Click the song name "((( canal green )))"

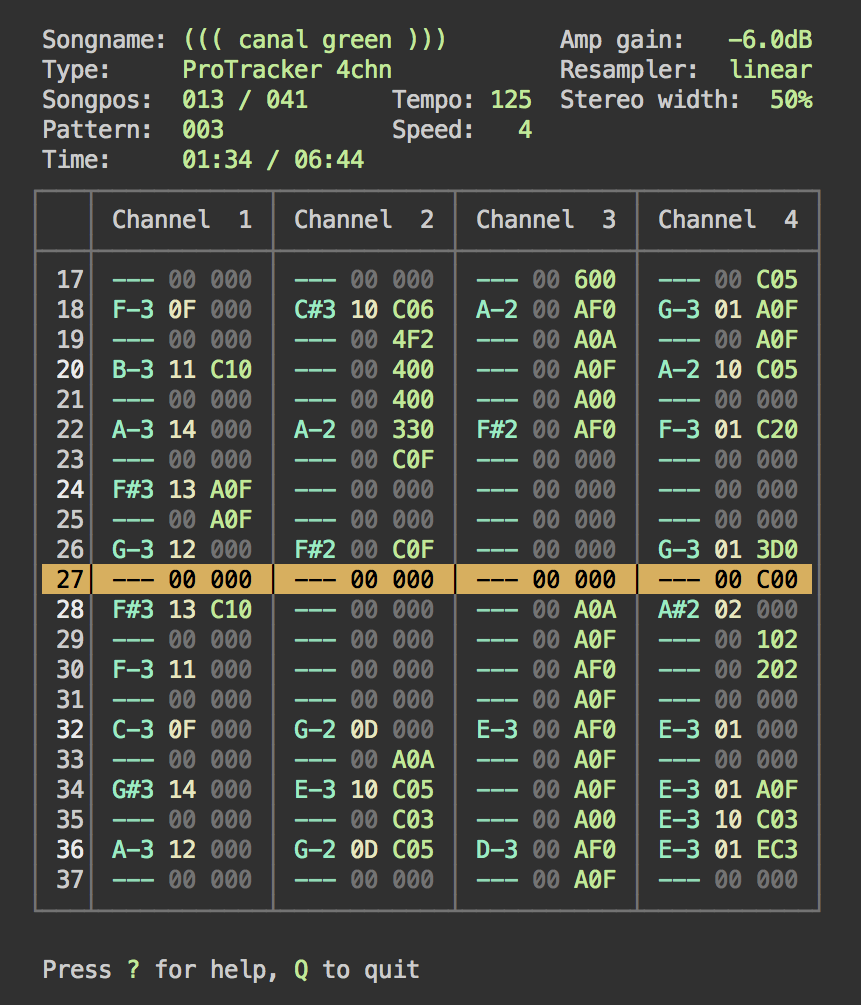(x=314, y=40)
